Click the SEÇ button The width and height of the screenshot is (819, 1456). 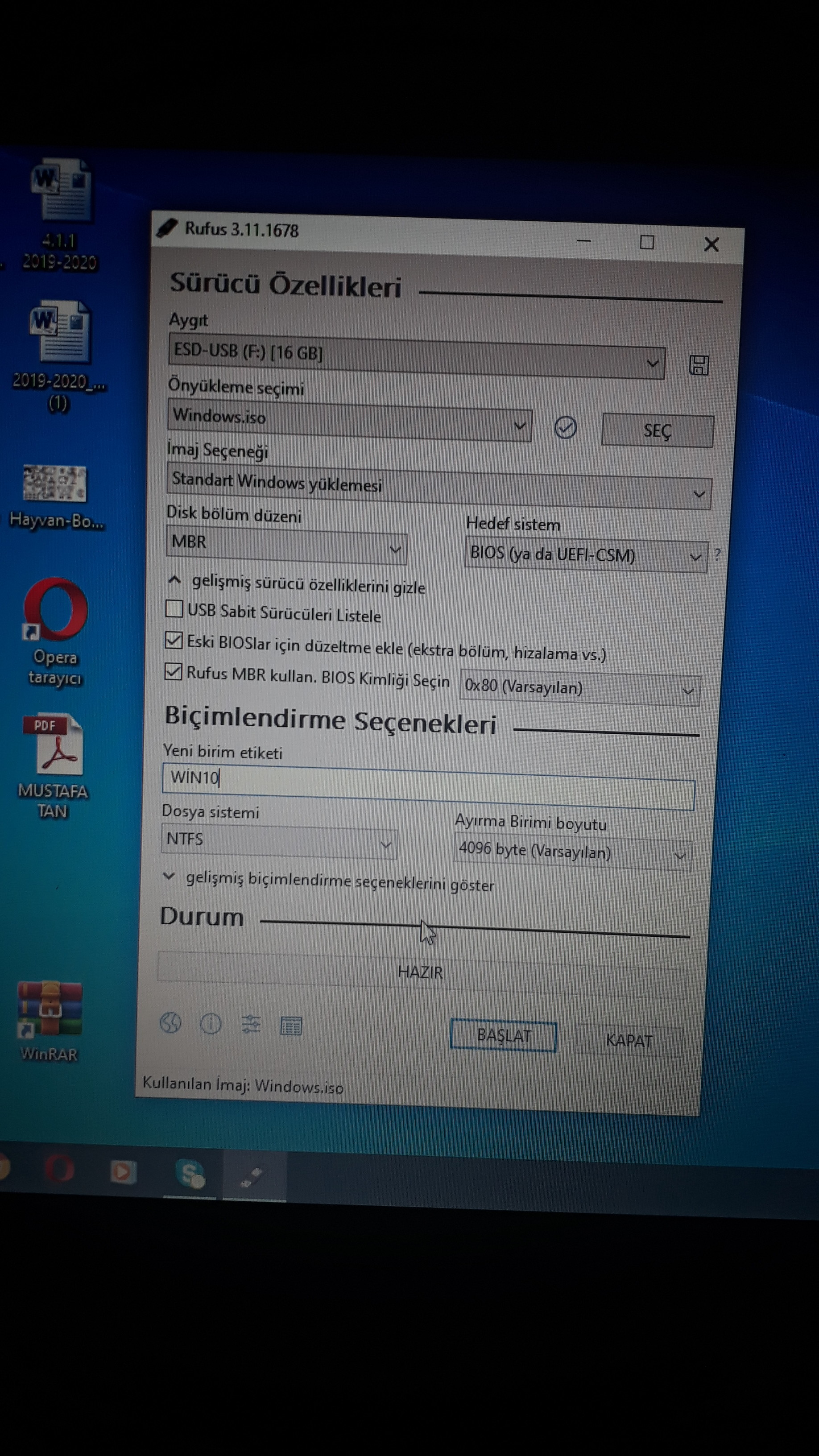click(x=658, y=431)
